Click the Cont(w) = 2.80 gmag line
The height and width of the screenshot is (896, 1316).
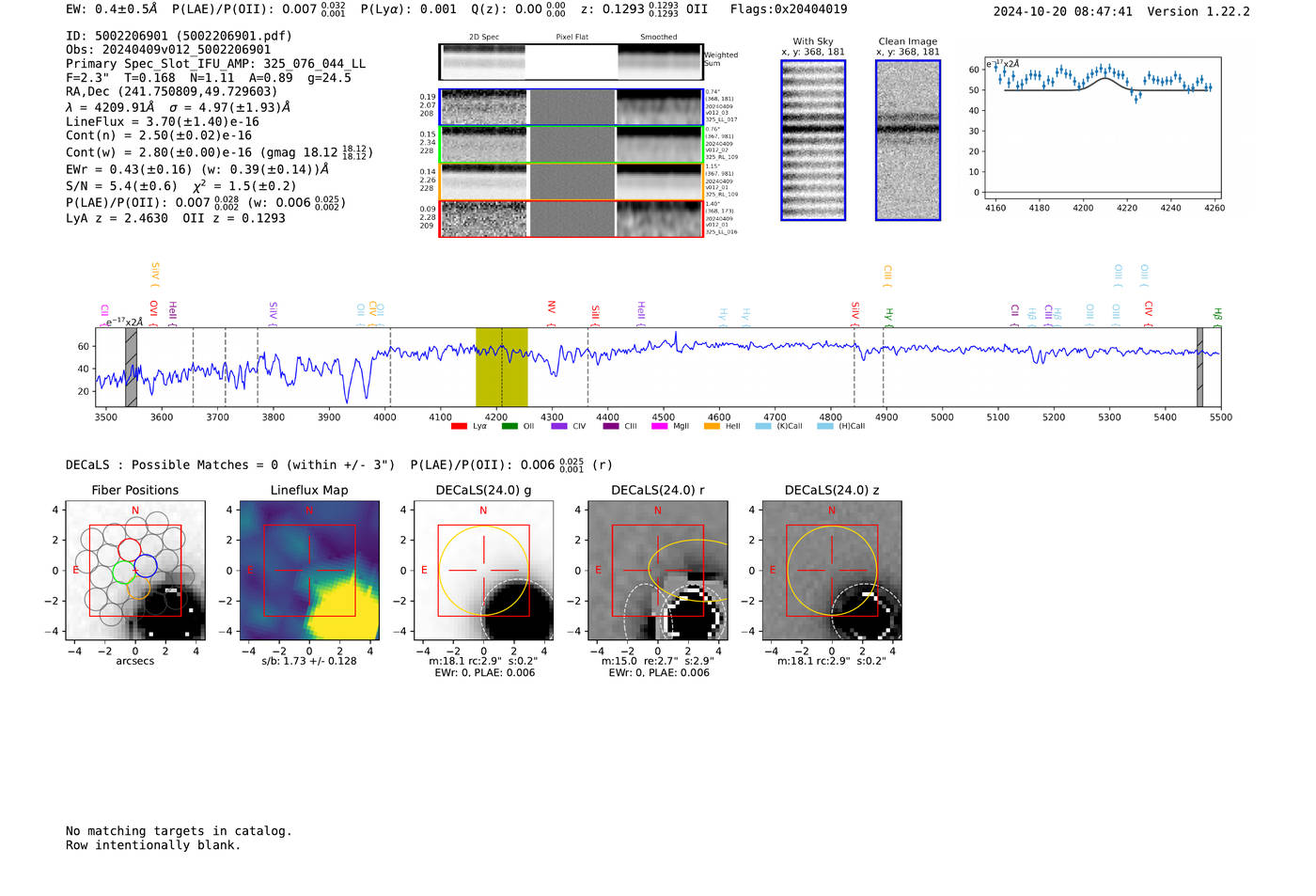pyautogui.click(x=219, y=151)
